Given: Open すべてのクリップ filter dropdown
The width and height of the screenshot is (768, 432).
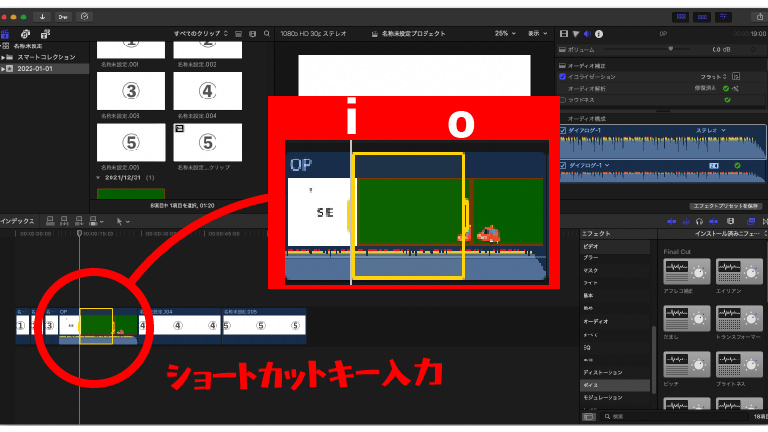Looking at the screenshot, I should 201,34.
